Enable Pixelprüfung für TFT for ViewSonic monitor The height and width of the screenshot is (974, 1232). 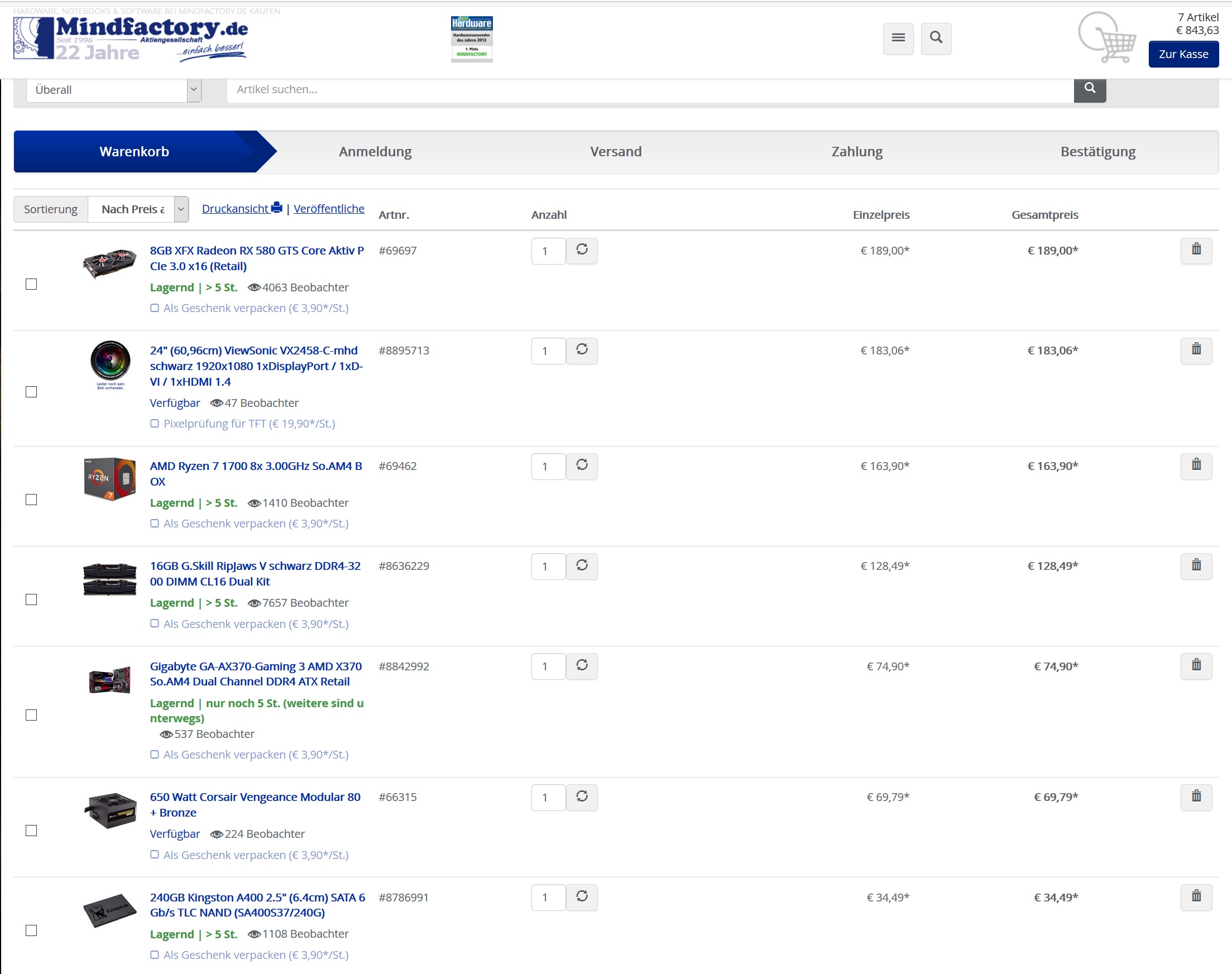pyautogui.click(x=155, y=424)
